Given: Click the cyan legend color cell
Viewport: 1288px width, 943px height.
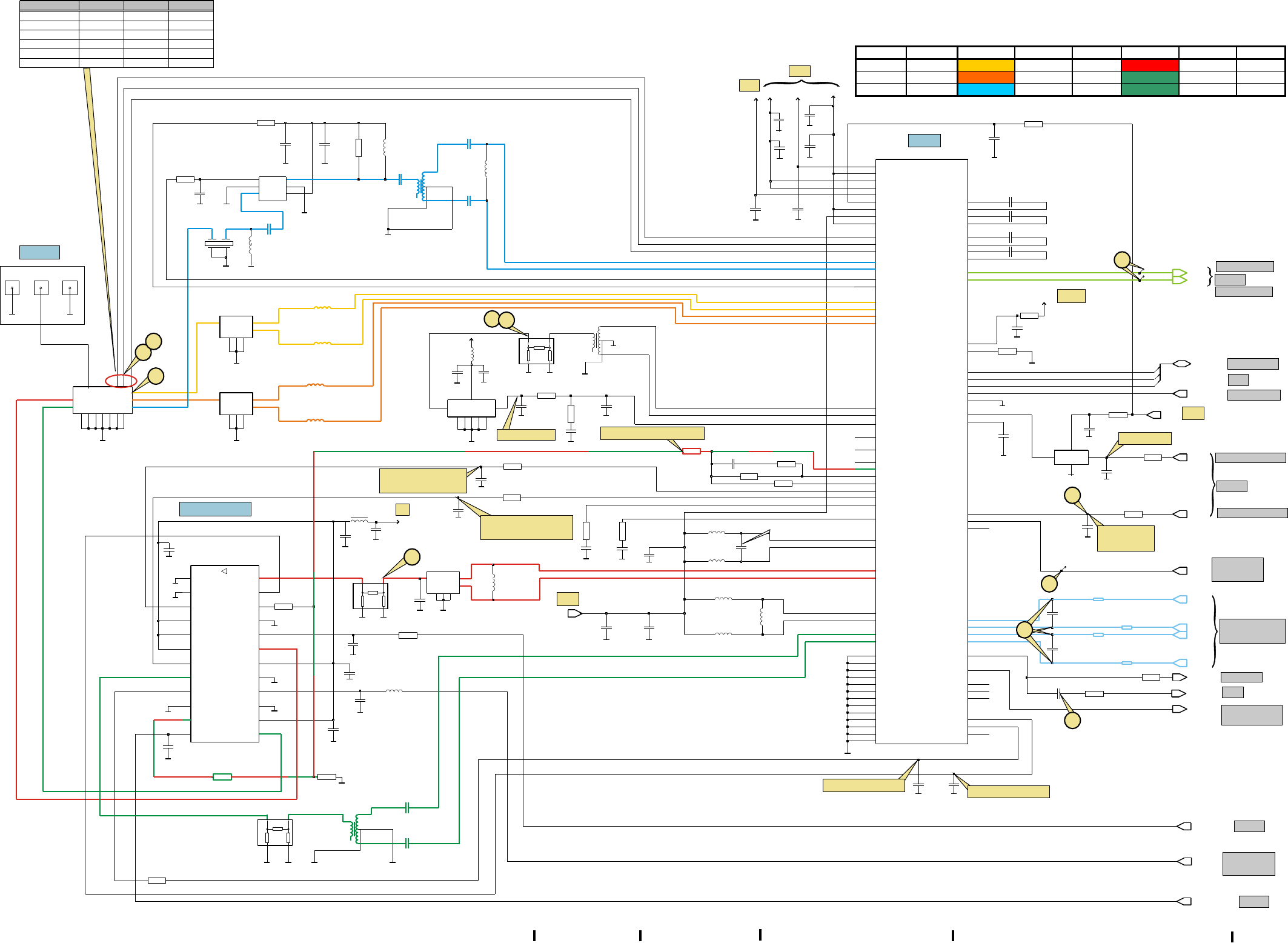Looking at the screenshot, I should coord(986,90).
